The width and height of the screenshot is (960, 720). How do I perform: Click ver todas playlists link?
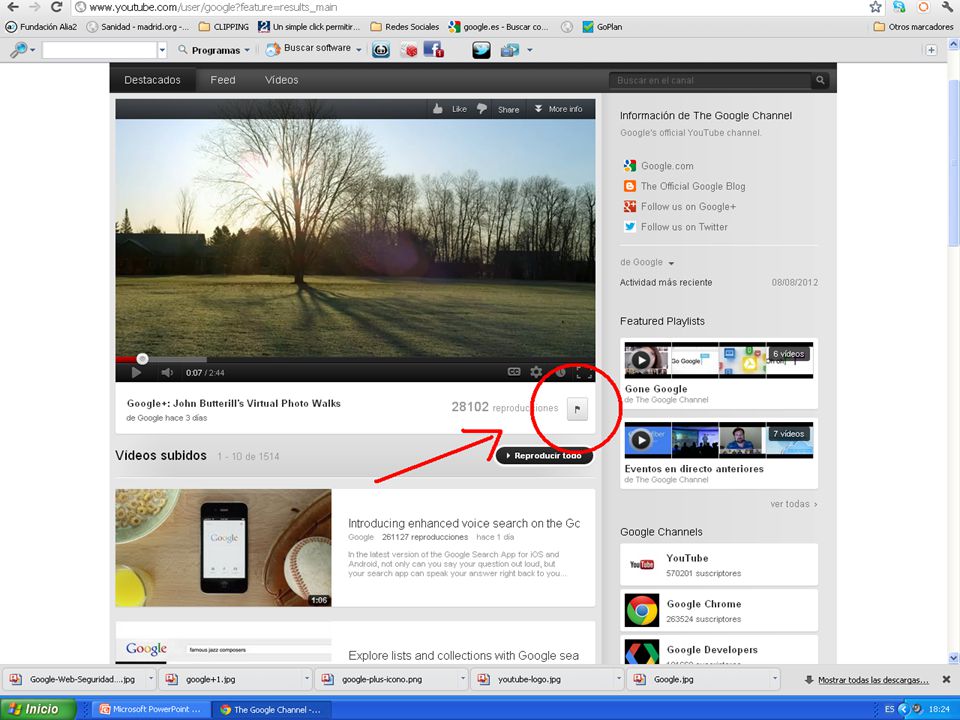tap(793, 504)
